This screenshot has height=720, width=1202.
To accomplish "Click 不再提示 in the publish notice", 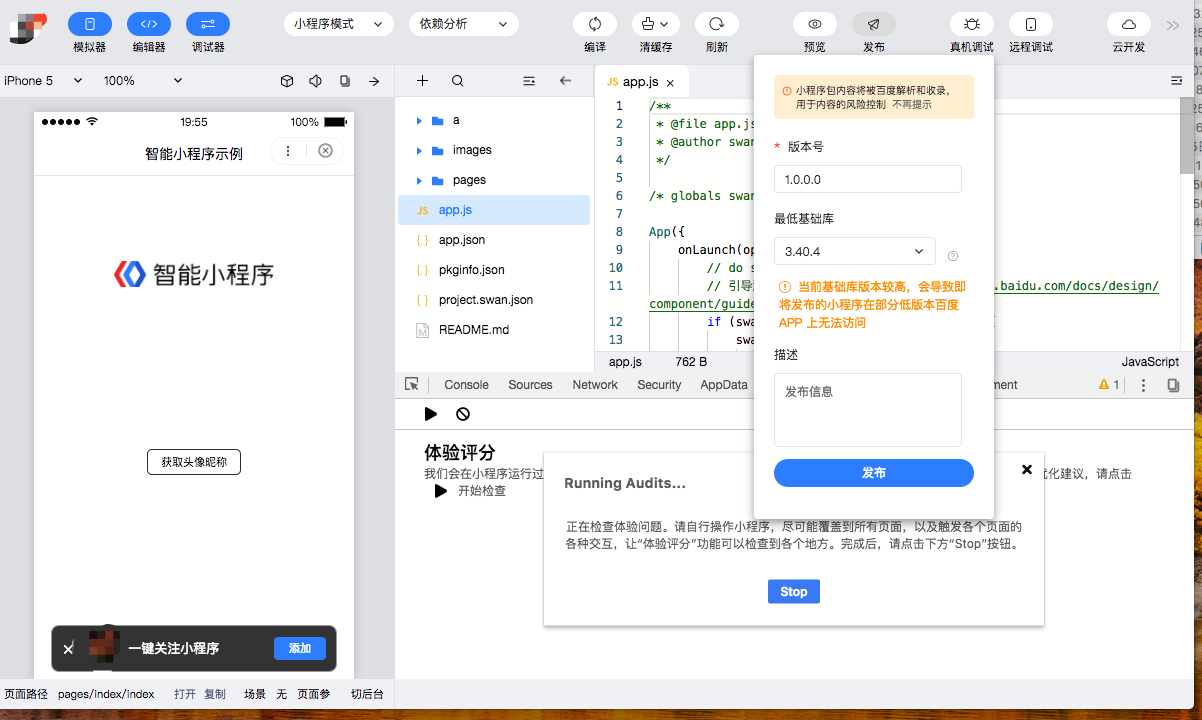I will pyautogui.click(x=912, y=104).
